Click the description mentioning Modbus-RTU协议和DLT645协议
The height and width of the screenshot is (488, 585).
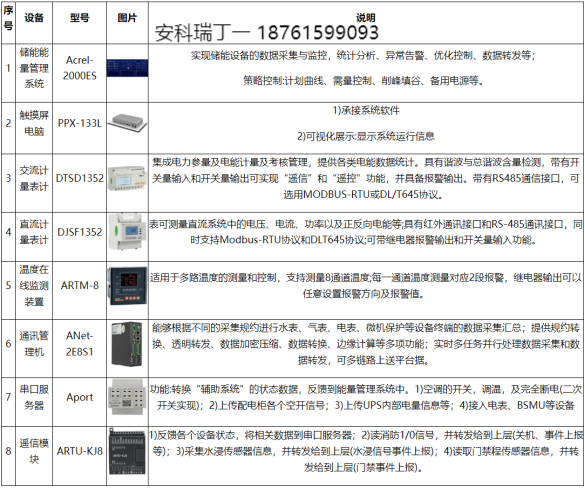click(366, 232)
